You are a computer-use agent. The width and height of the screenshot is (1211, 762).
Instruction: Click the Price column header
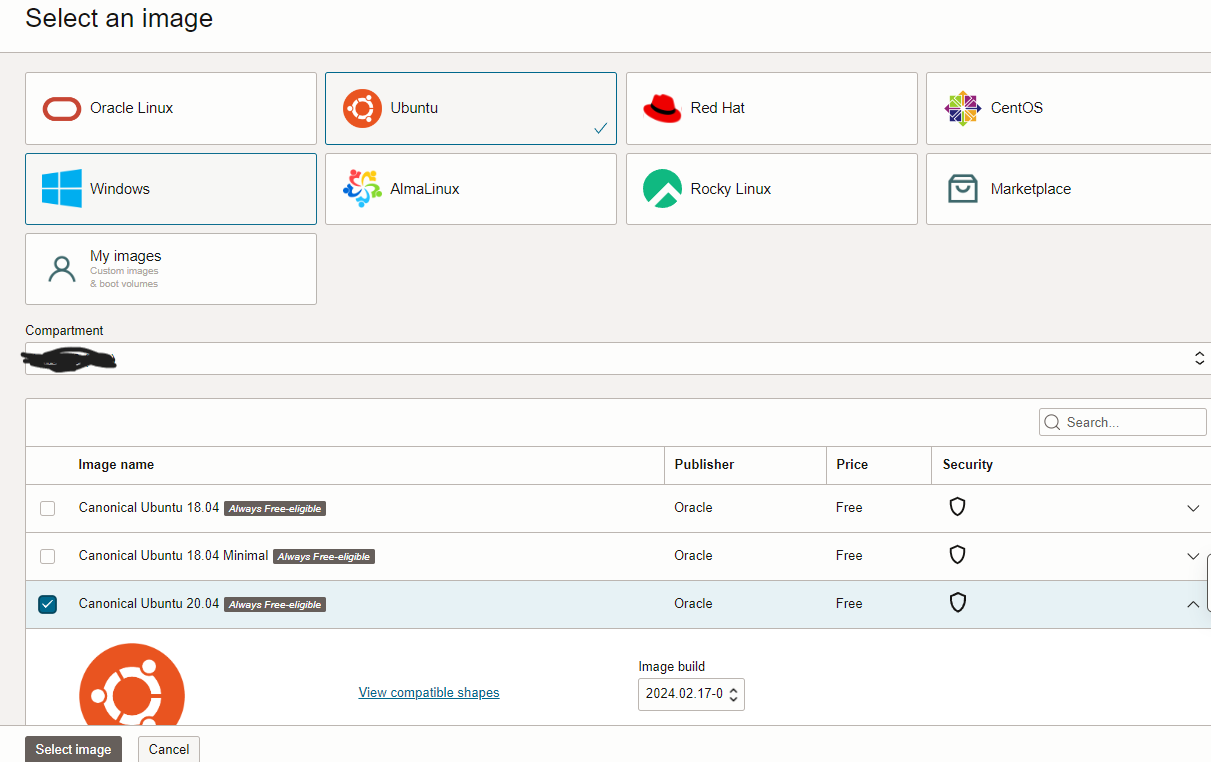tap(852, 464)
